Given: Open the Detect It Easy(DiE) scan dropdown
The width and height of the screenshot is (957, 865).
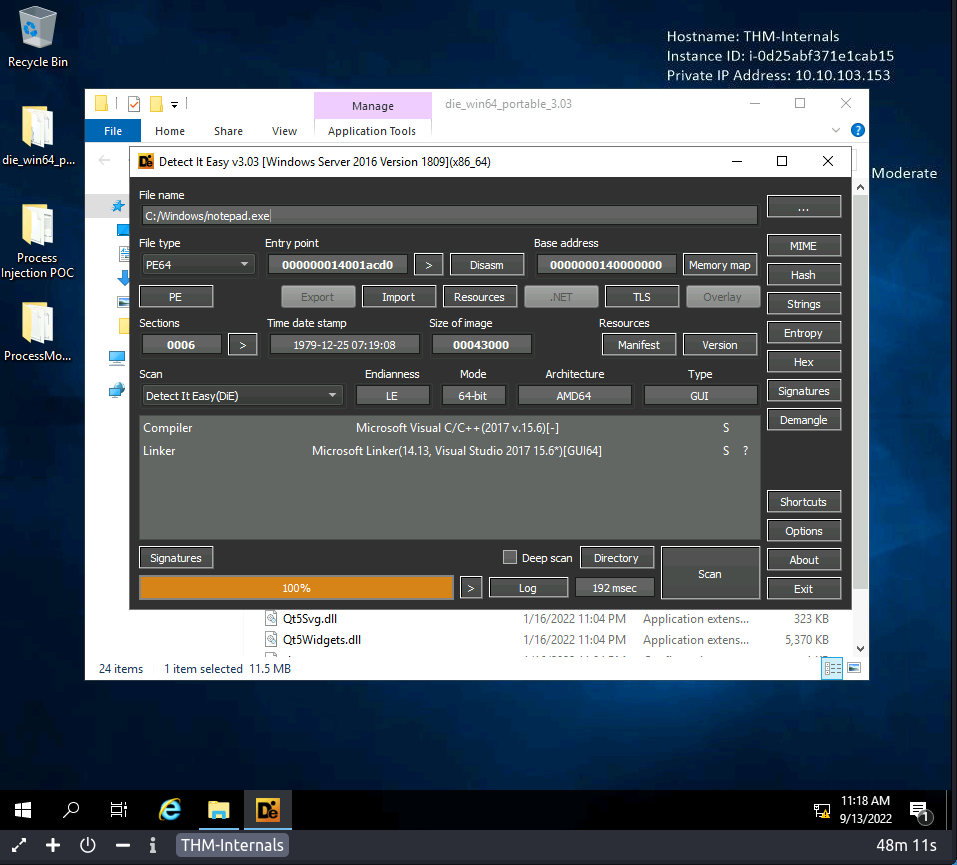Looking at the screenshot, I should click(241, 396).
